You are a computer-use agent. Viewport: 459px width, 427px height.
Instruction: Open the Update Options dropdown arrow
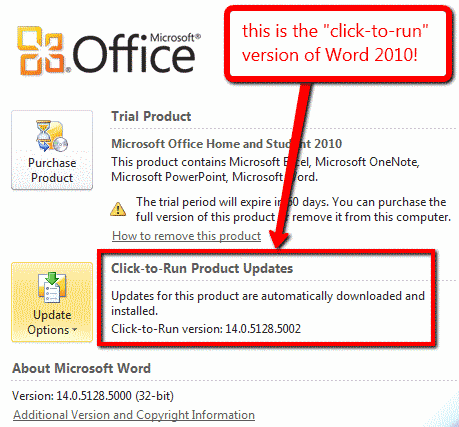click(x=74, y=330)
